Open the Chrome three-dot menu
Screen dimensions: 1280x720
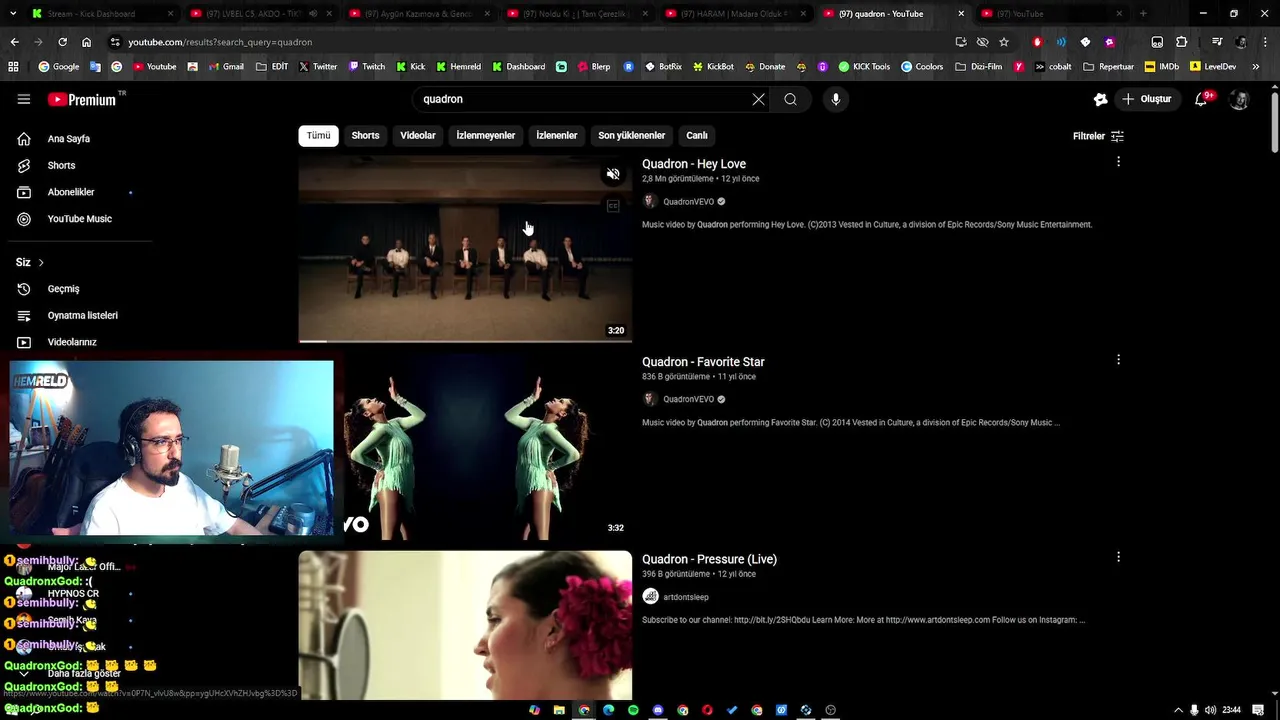[x=1264, y=42]
